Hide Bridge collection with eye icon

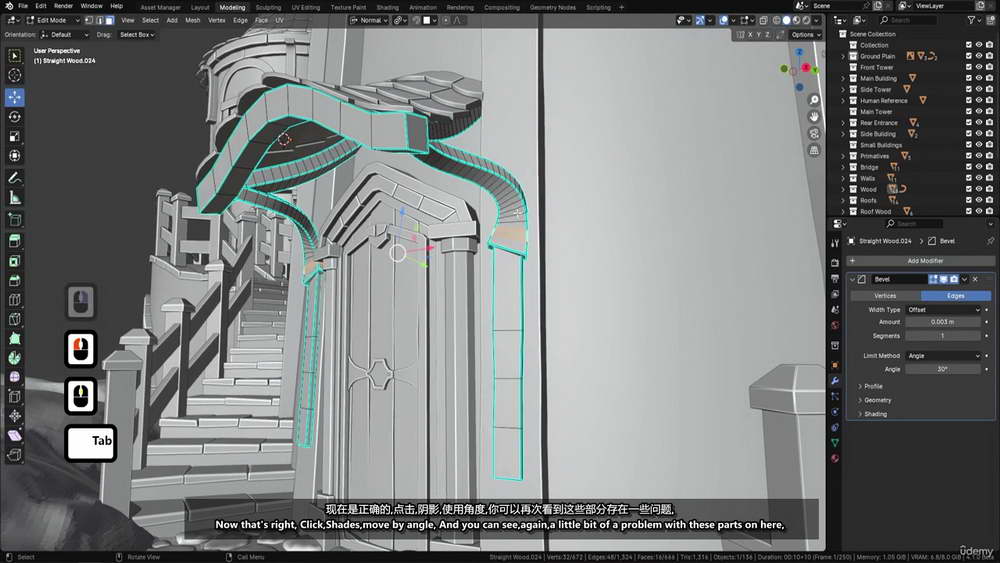point(979,167)
